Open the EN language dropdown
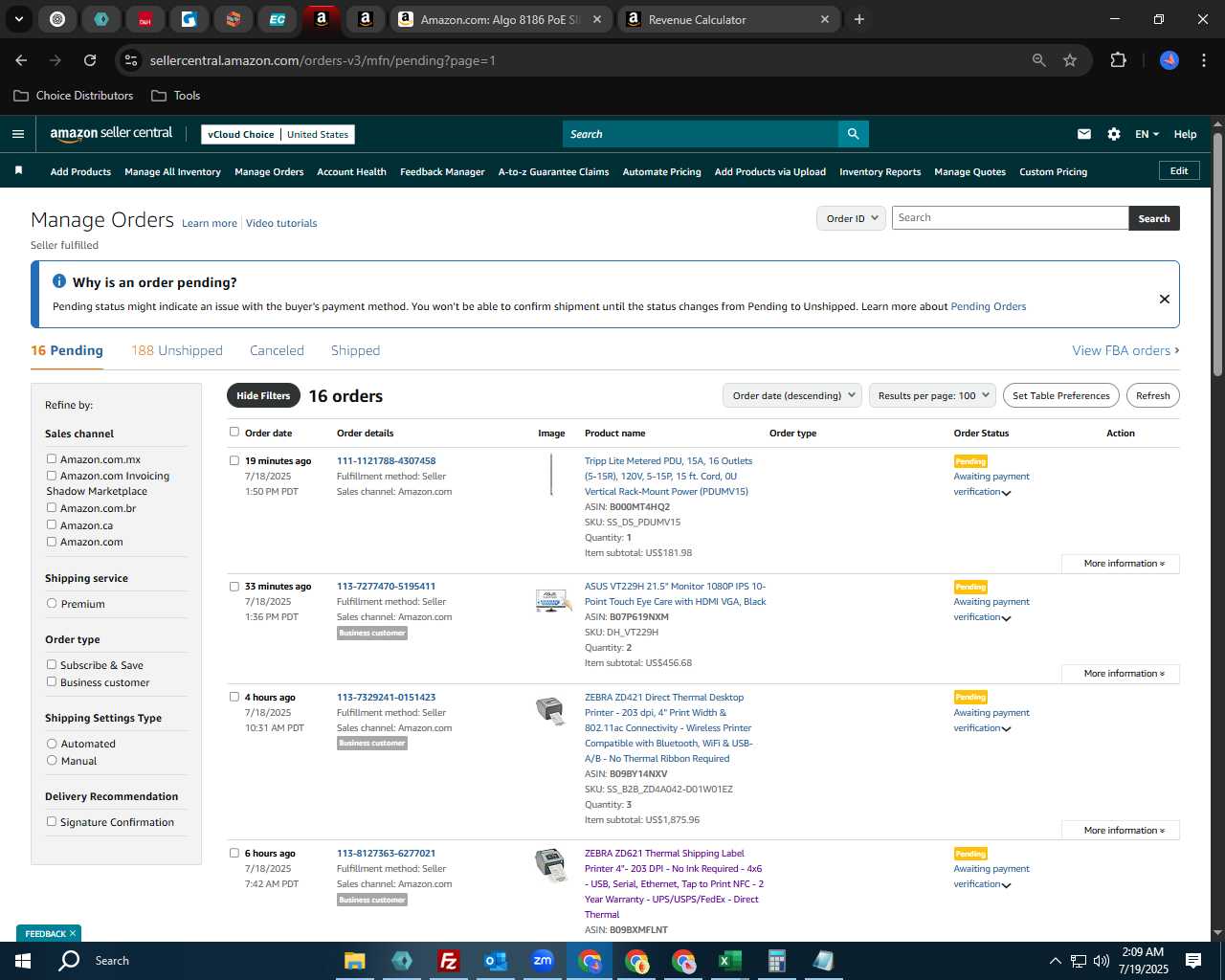 pos(1147,134)
